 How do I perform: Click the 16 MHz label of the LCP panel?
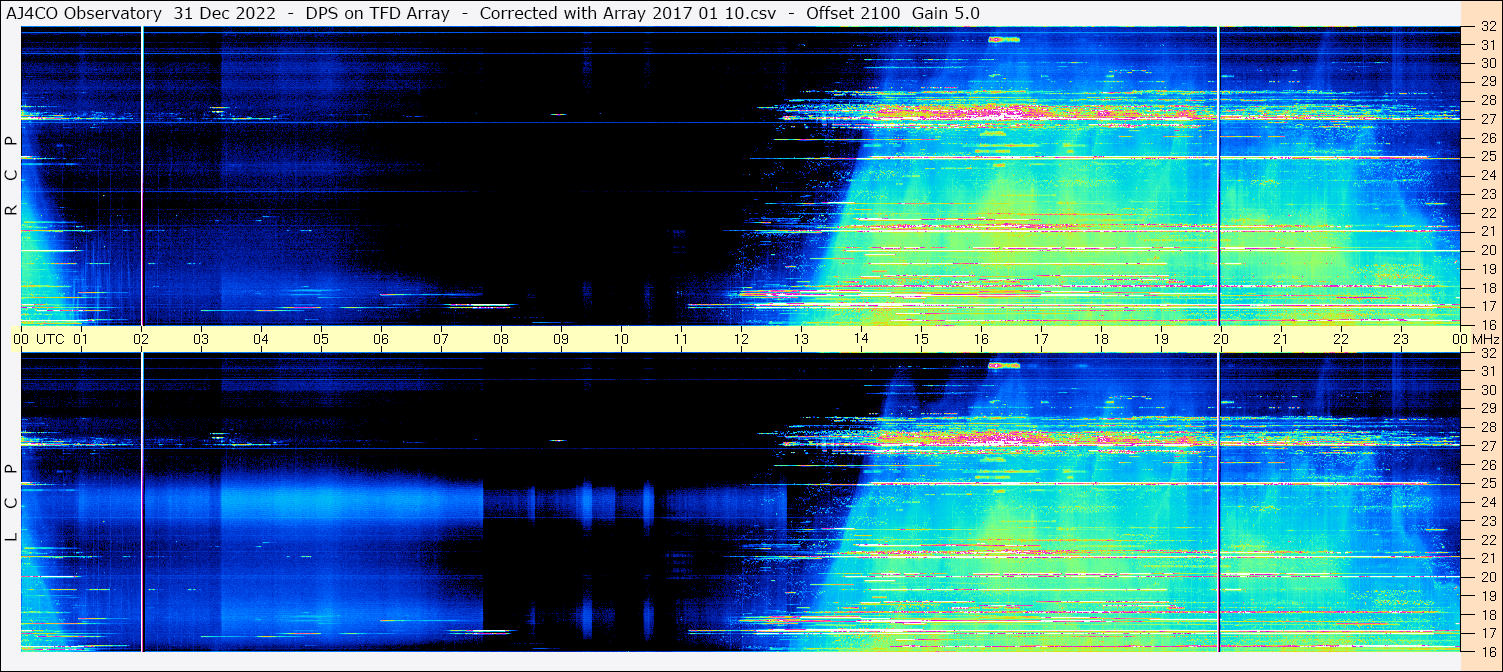(x=1487, y=651)
